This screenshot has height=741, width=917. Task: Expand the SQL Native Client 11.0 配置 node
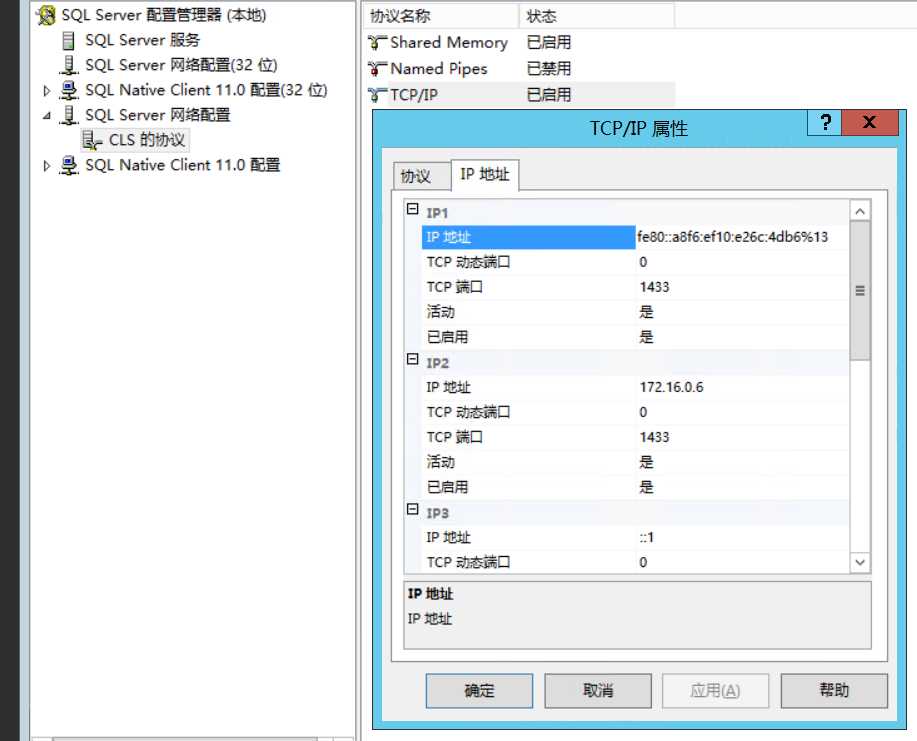point(47,166)
